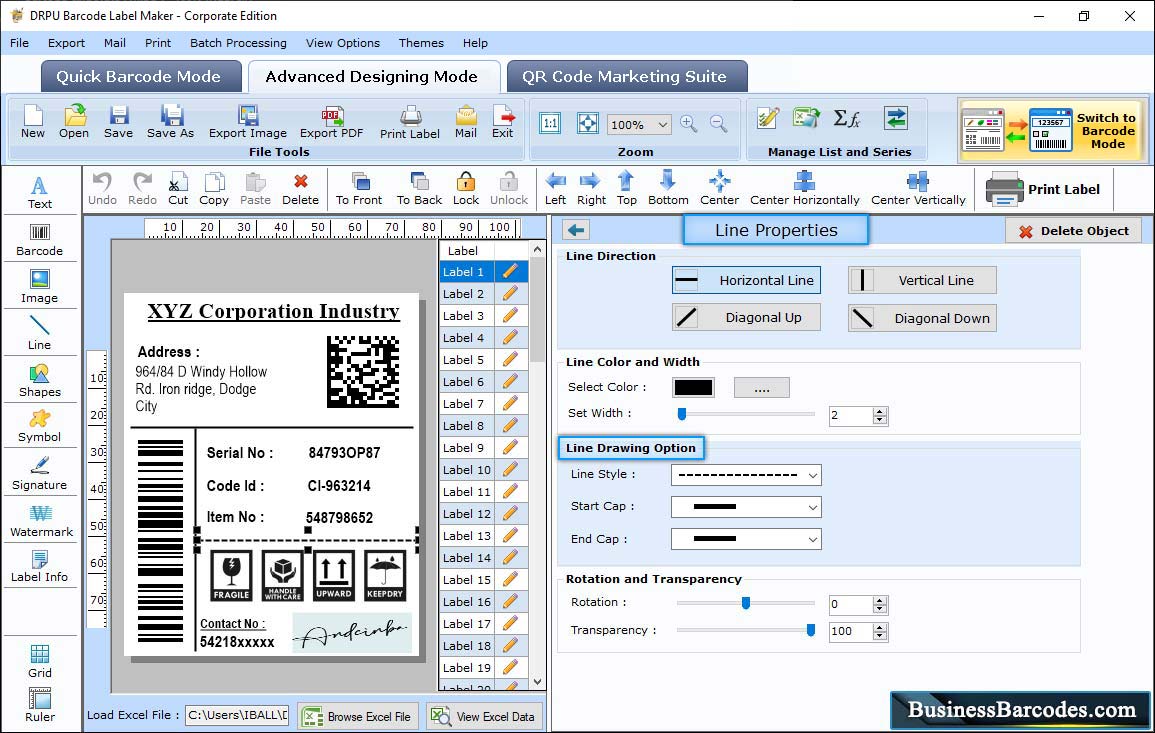Click Save As icon
The width and height of the screenshot is (1155, 733).
170,122
